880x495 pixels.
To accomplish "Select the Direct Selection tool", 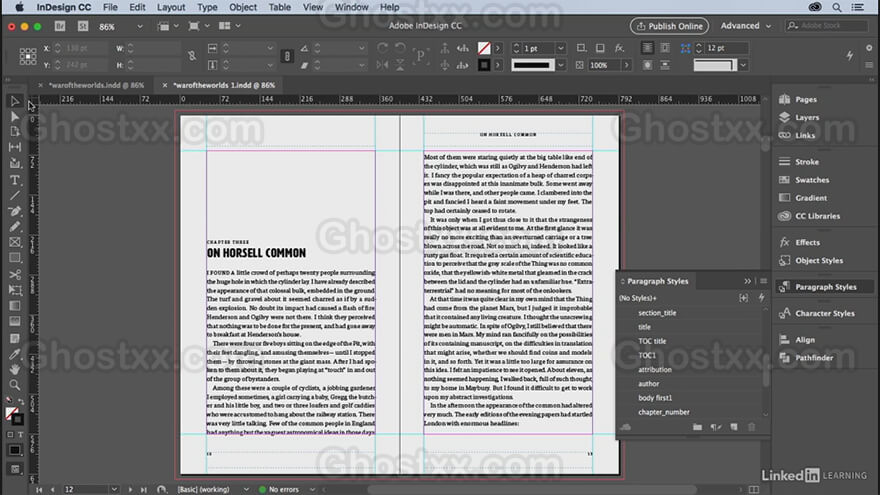I will click(15, 117).
